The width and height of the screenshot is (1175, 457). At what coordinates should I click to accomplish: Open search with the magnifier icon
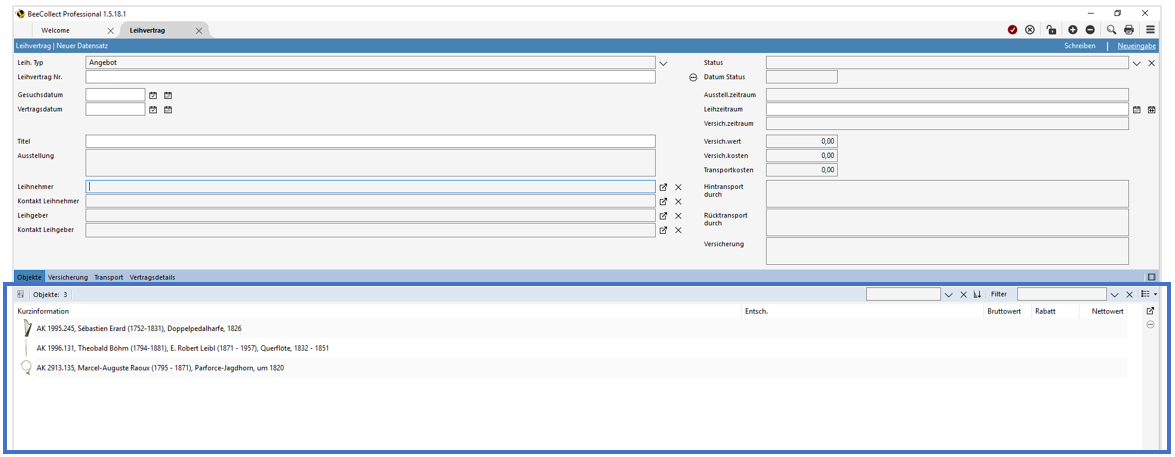[x=1111, y=30]
